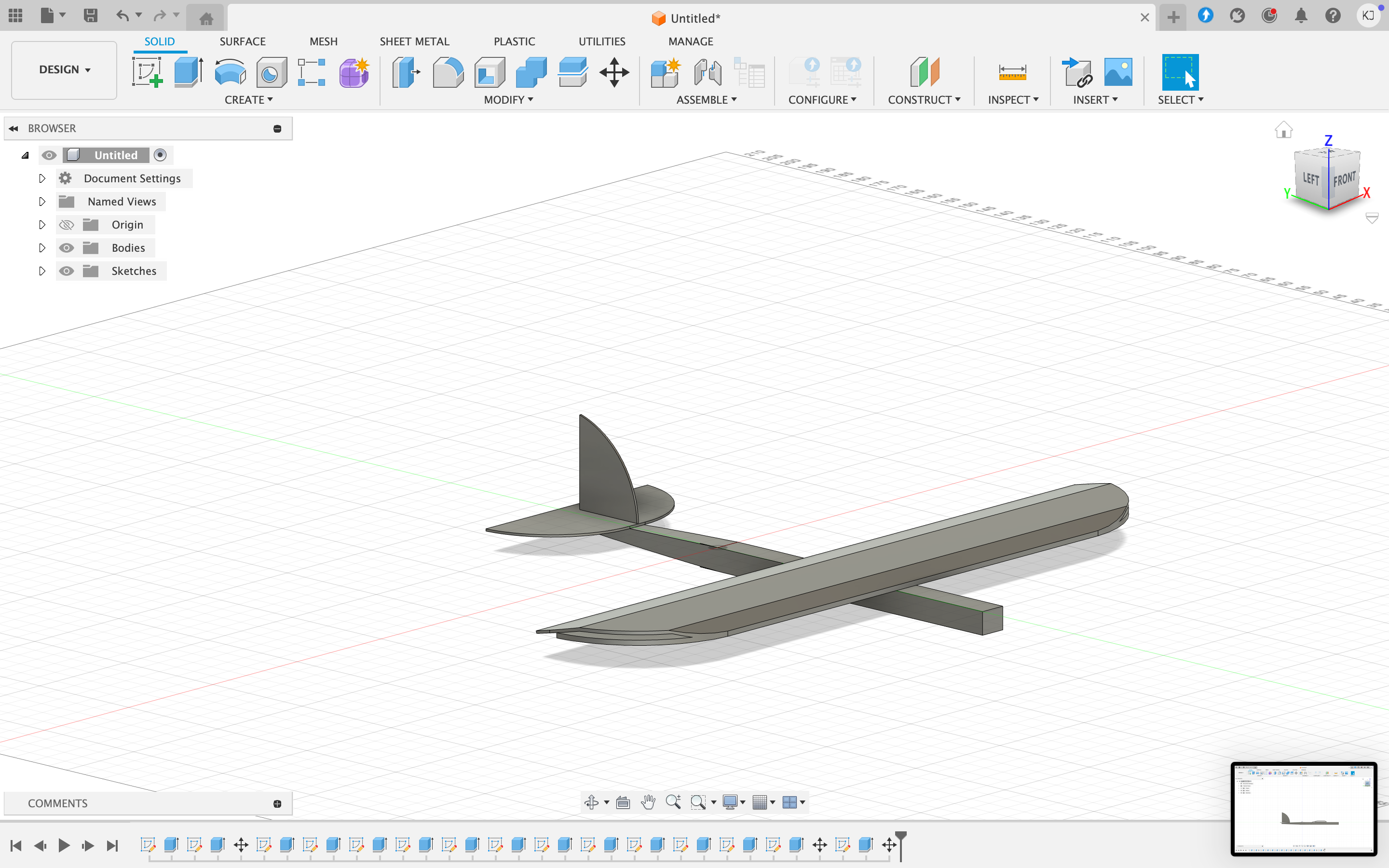Viewport: 1389px width, 868px height.
Task: Select the Hole tool
Action: coord(271,72)
